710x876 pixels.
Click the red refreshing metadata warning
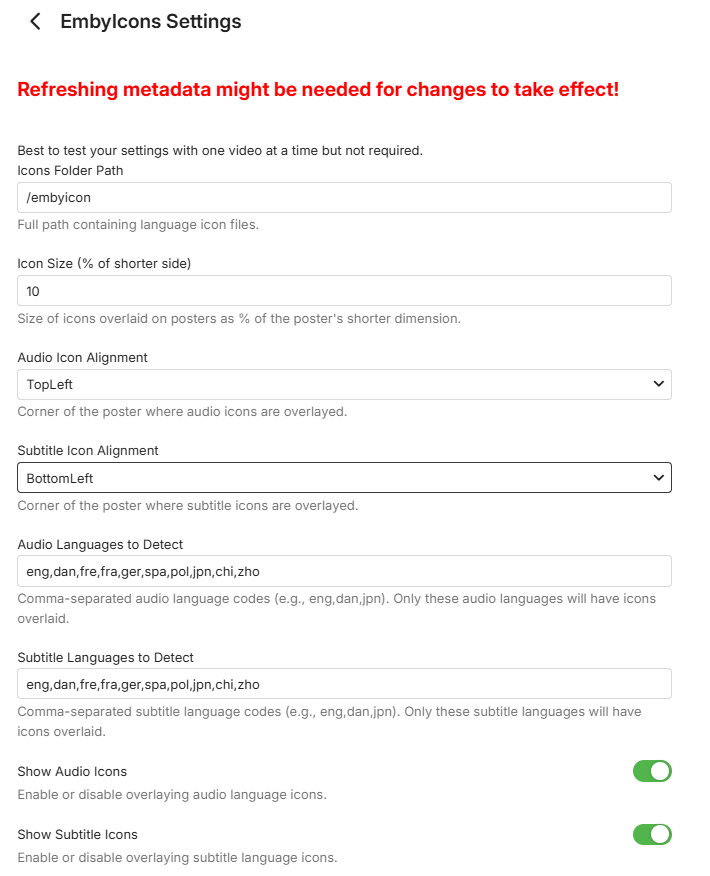coord(318,89)
